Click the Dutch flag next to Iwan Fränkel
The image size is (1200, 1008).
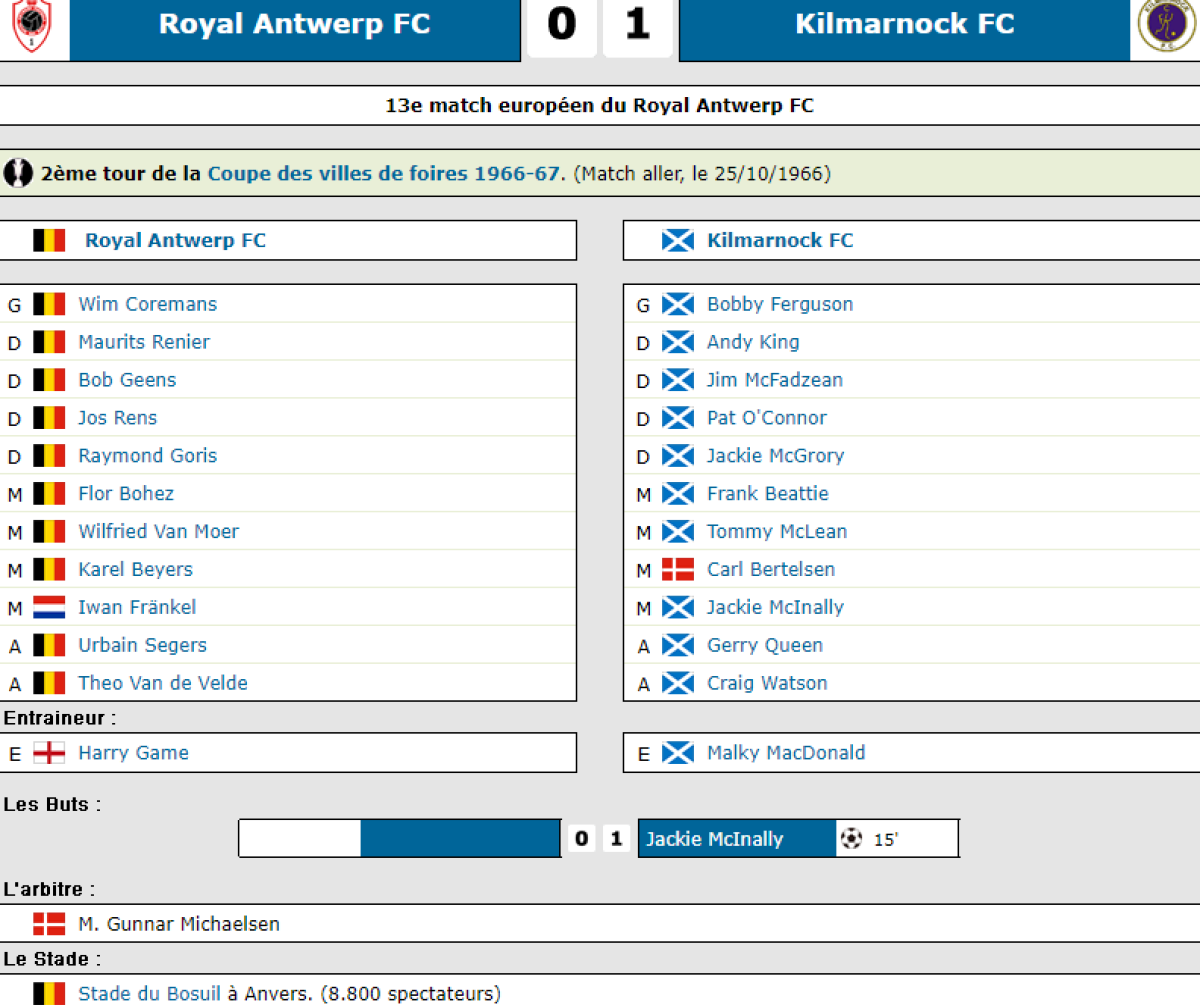tap(49, 607)
